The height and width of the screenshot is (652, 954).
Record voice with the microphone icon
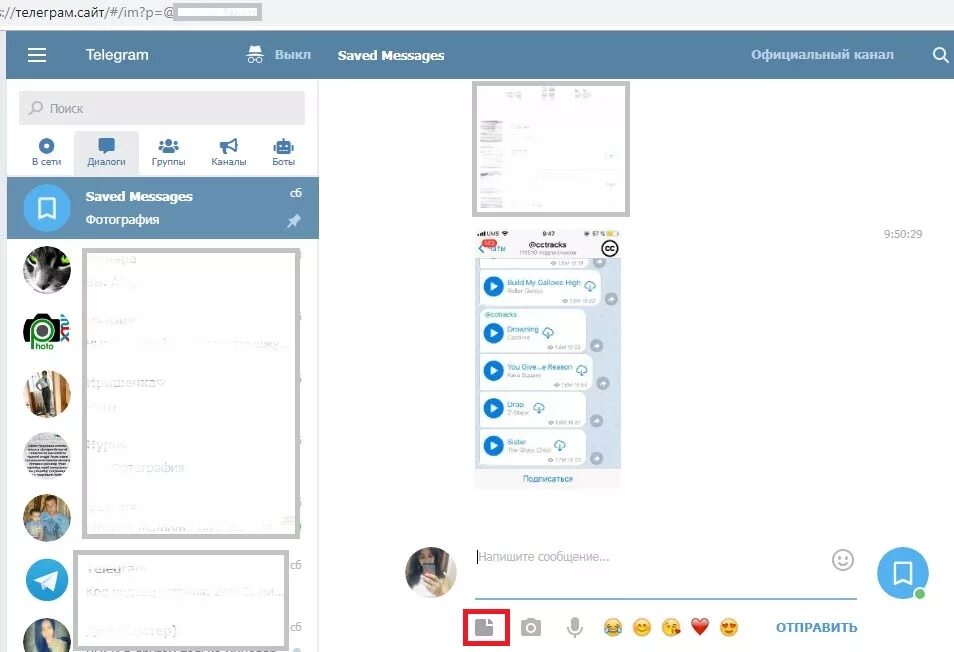[x=574, y=628]
